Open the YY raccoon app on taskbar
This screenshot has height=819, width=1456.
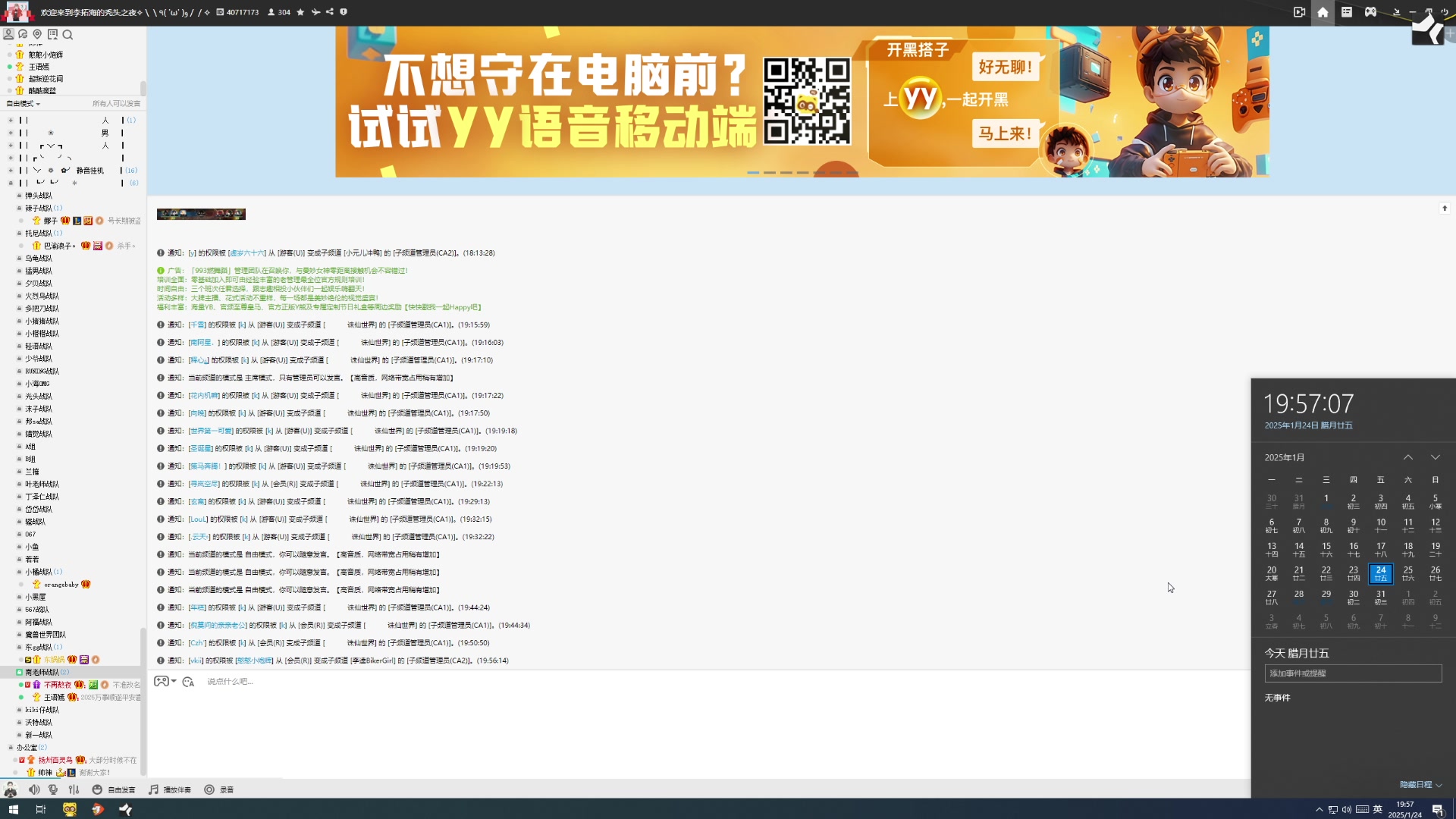(70, 809)
